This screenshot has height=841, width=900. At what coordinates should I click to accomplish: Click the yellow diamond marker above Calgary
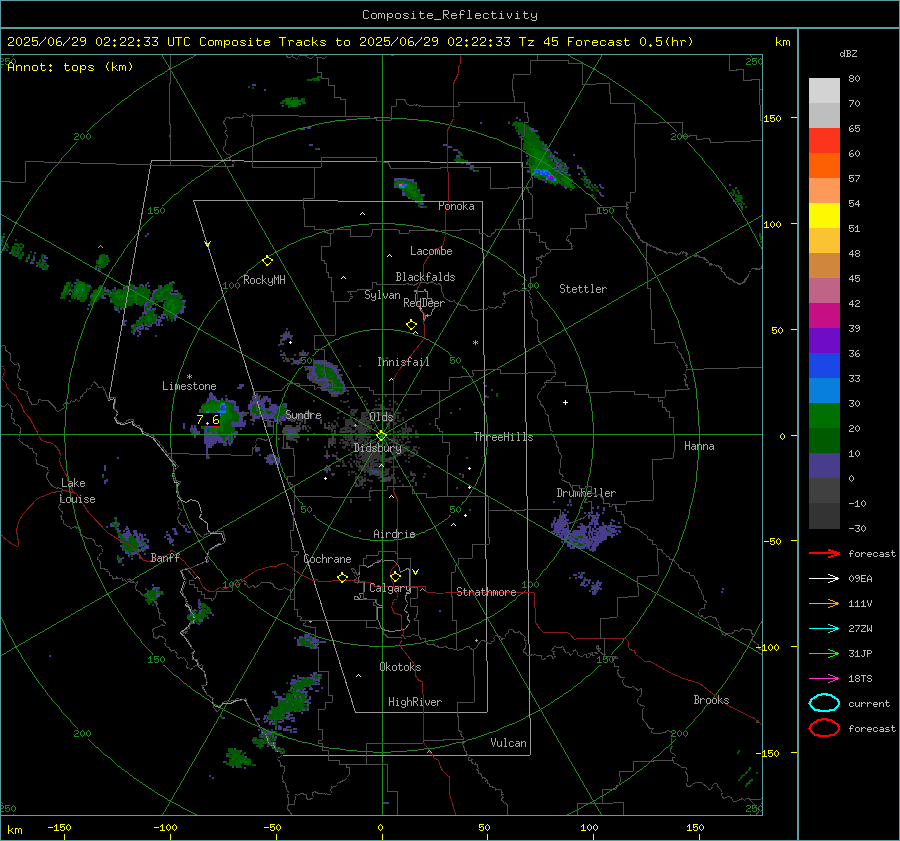395,576
